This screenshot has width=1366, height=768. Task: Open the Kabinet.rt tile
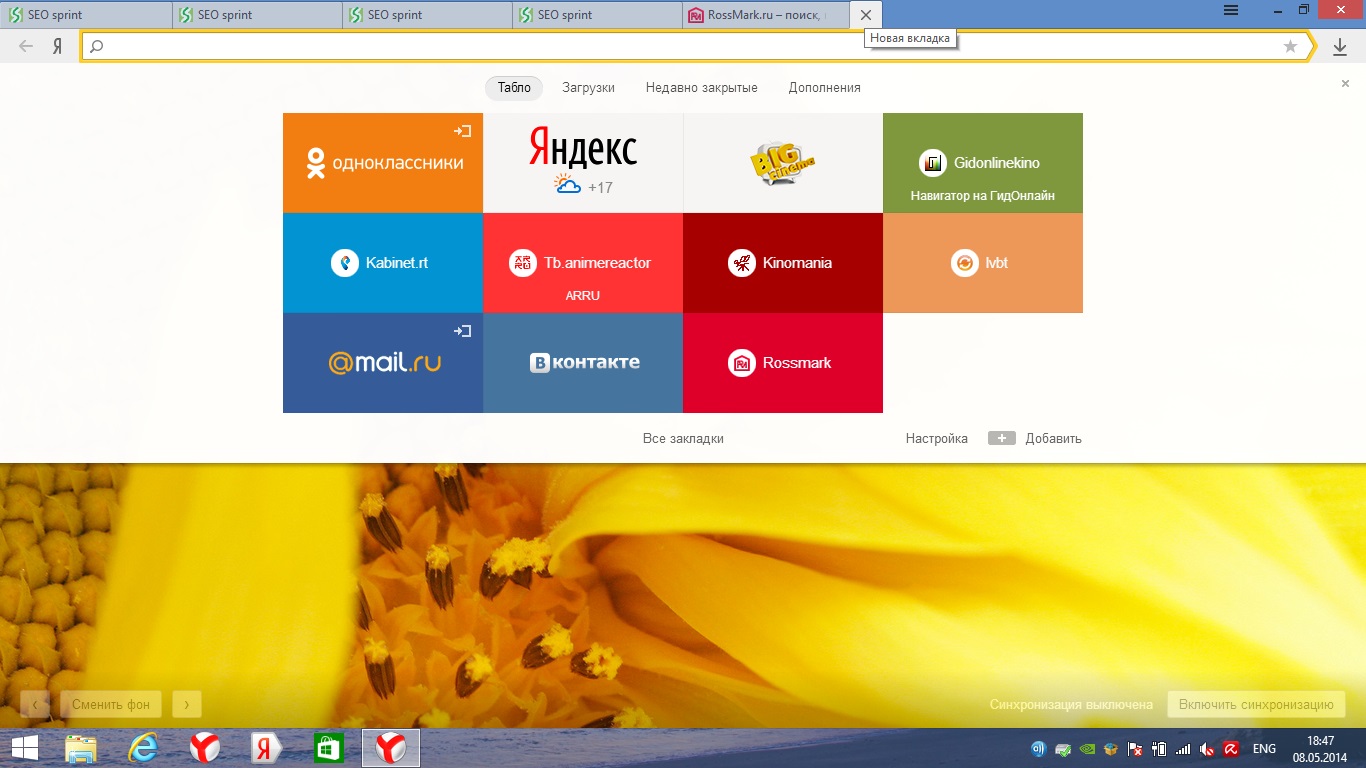coord(383,263)
